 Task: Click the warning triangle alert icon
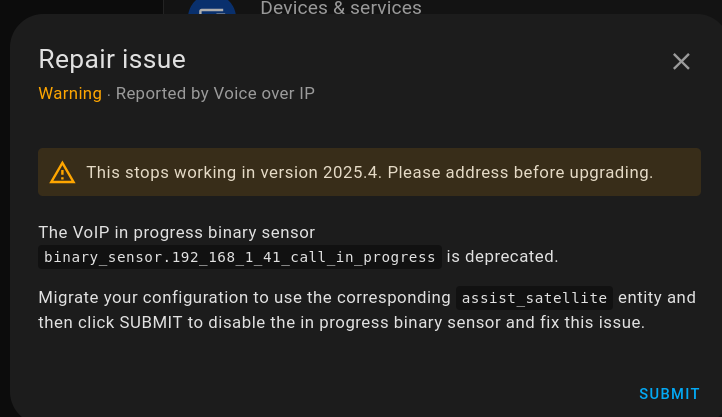(x=63, y=172)
